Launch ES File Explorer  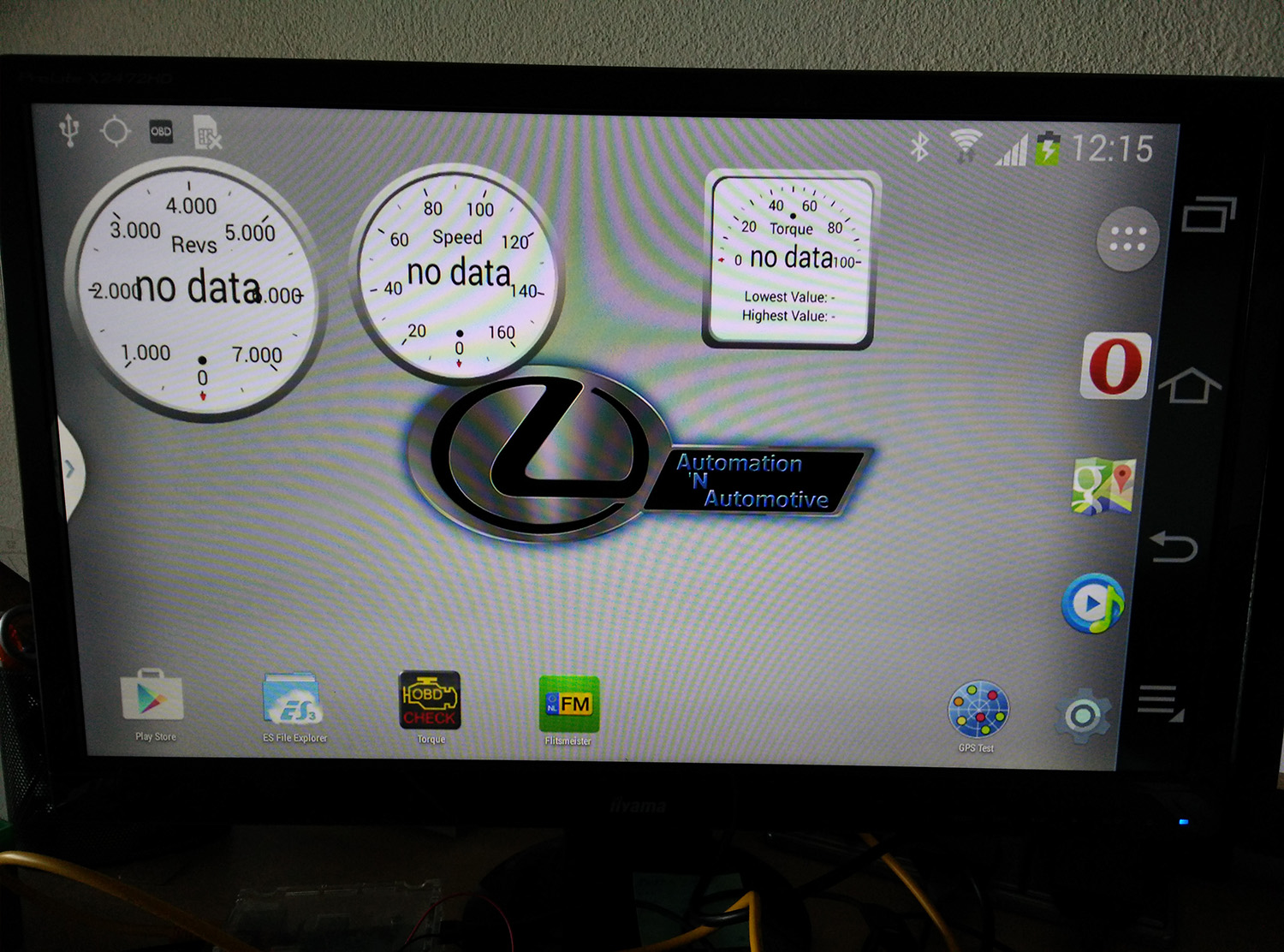[292, 699]
